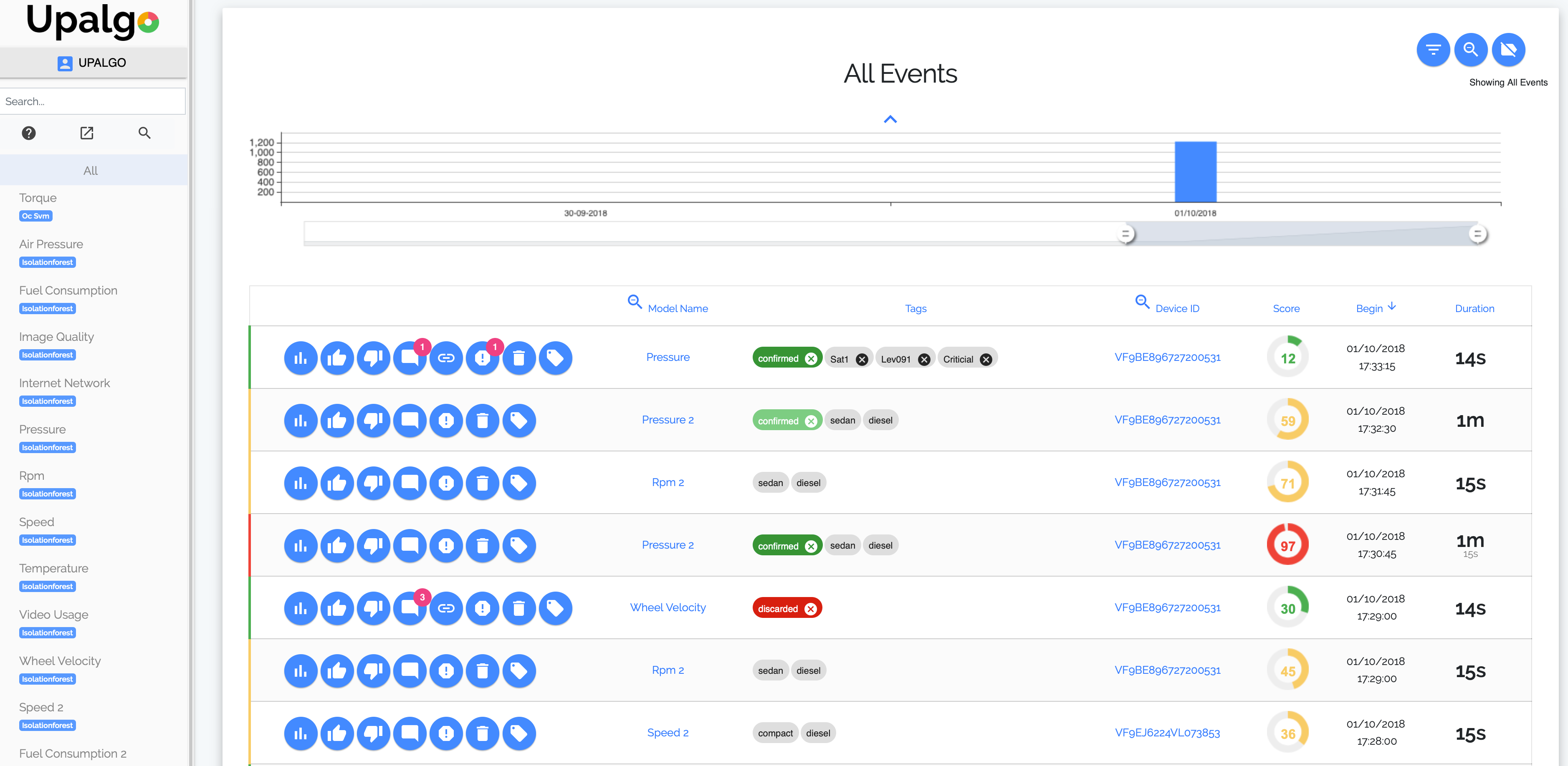
Task: Select the All tab in the sidebar
Action: 90,170
